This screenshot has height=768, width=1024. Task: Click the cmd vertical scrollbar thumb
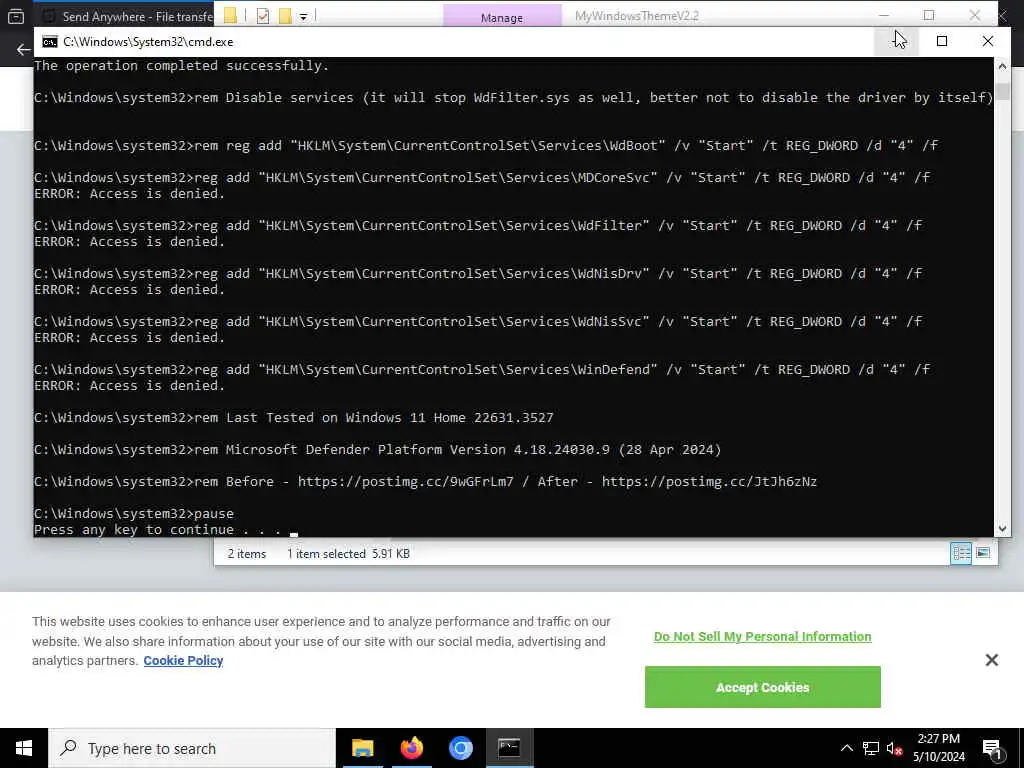pos(1002,89)
